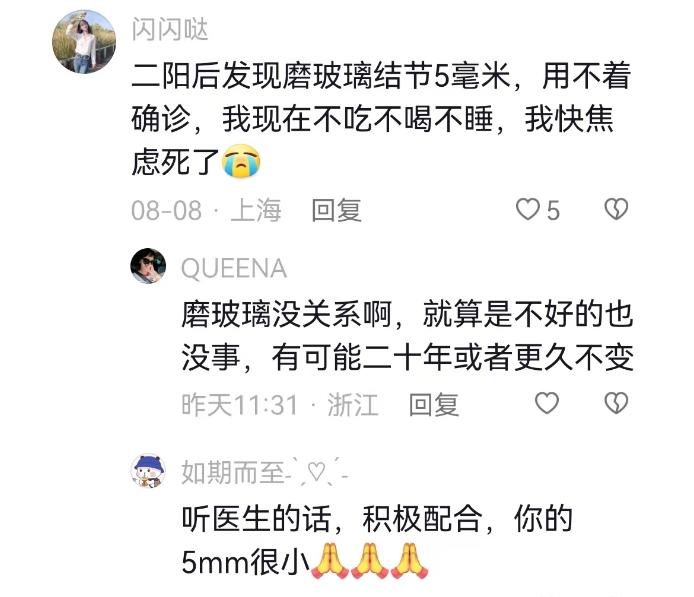694x597 pixels.
Task: Open username QUEENA
Action: point(234,268)
